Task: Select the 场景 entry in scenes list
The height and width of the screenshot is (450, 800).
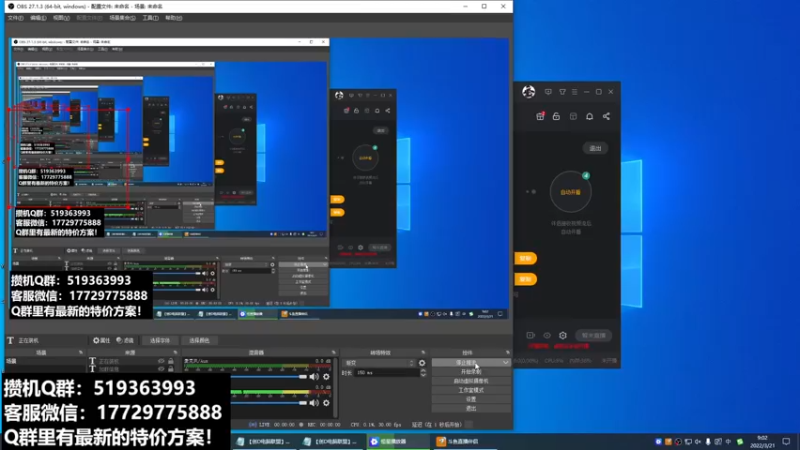Action: tap(44, 361)
